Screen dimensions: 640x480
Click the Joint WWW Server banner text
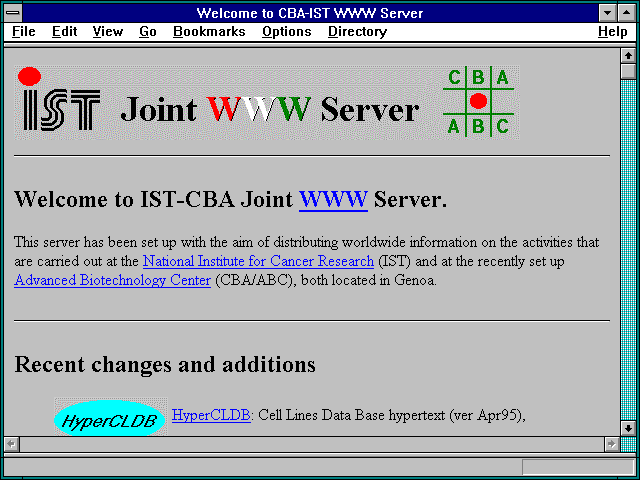270,109
